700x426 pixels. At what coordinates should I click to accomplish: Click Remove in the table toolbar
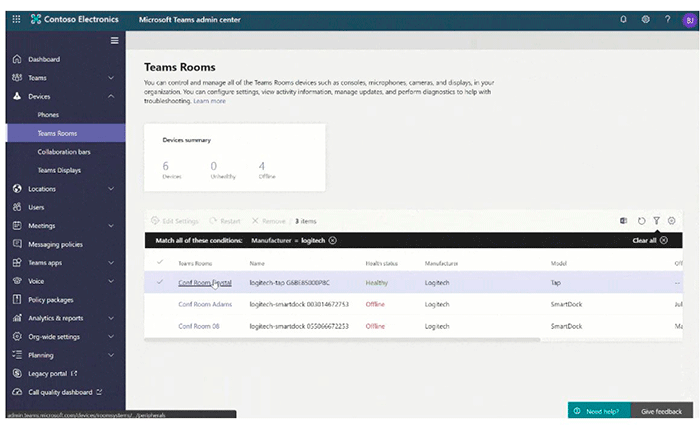(x=268, y=221)
